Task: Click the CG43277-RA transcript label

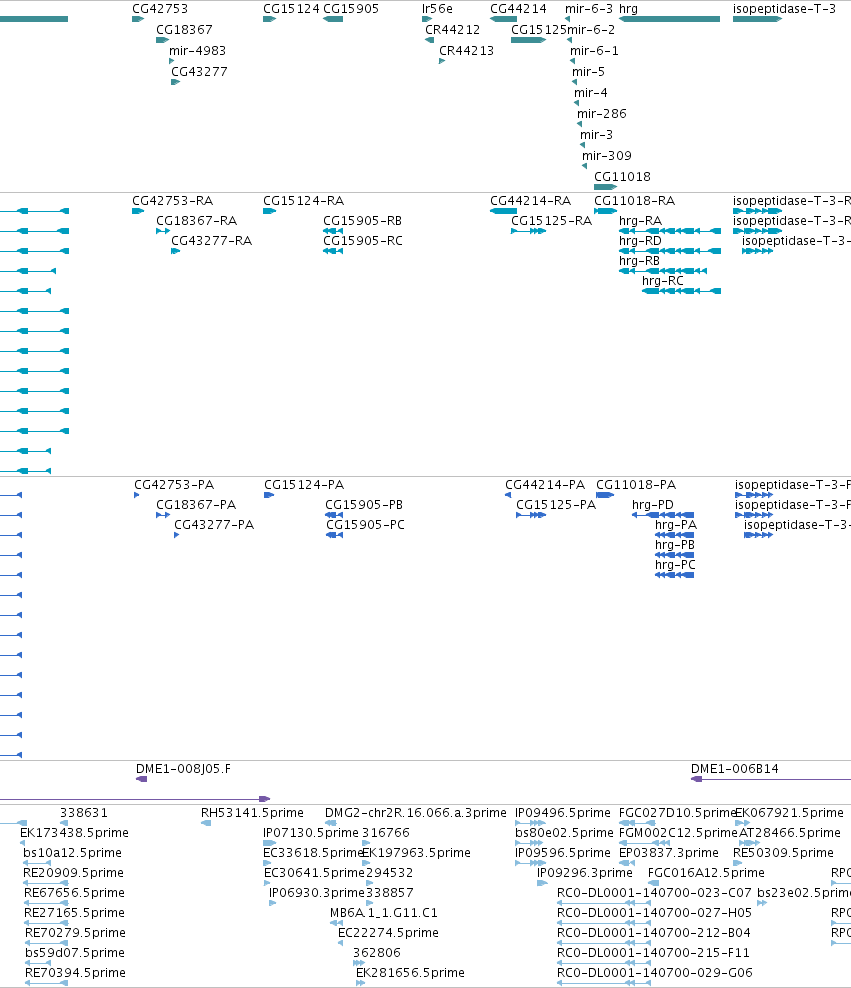Action: pos(212,241)
